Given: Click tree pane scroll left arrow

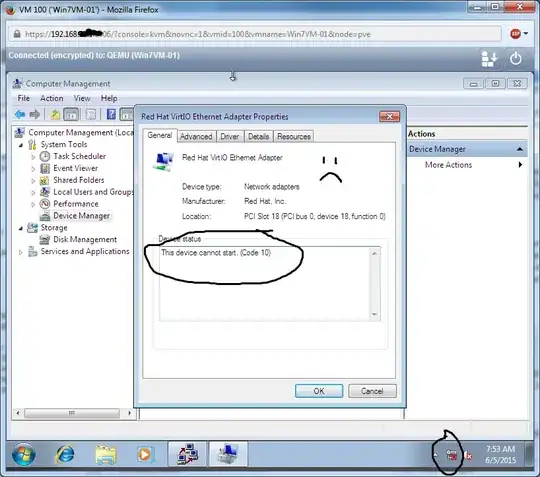Looking at the screenshot, I should [x=18, y=413].
